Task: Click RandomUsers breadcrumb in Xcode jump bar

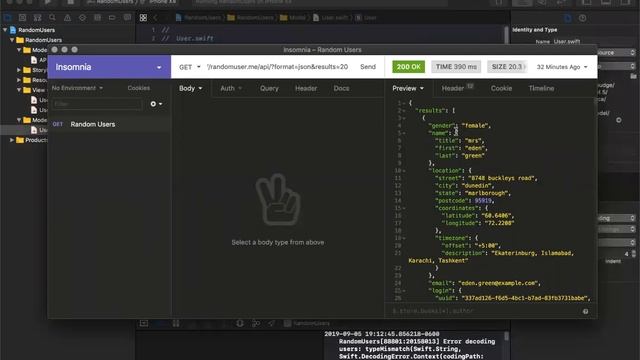Action: pyautogui.click(x=198, y=18)
